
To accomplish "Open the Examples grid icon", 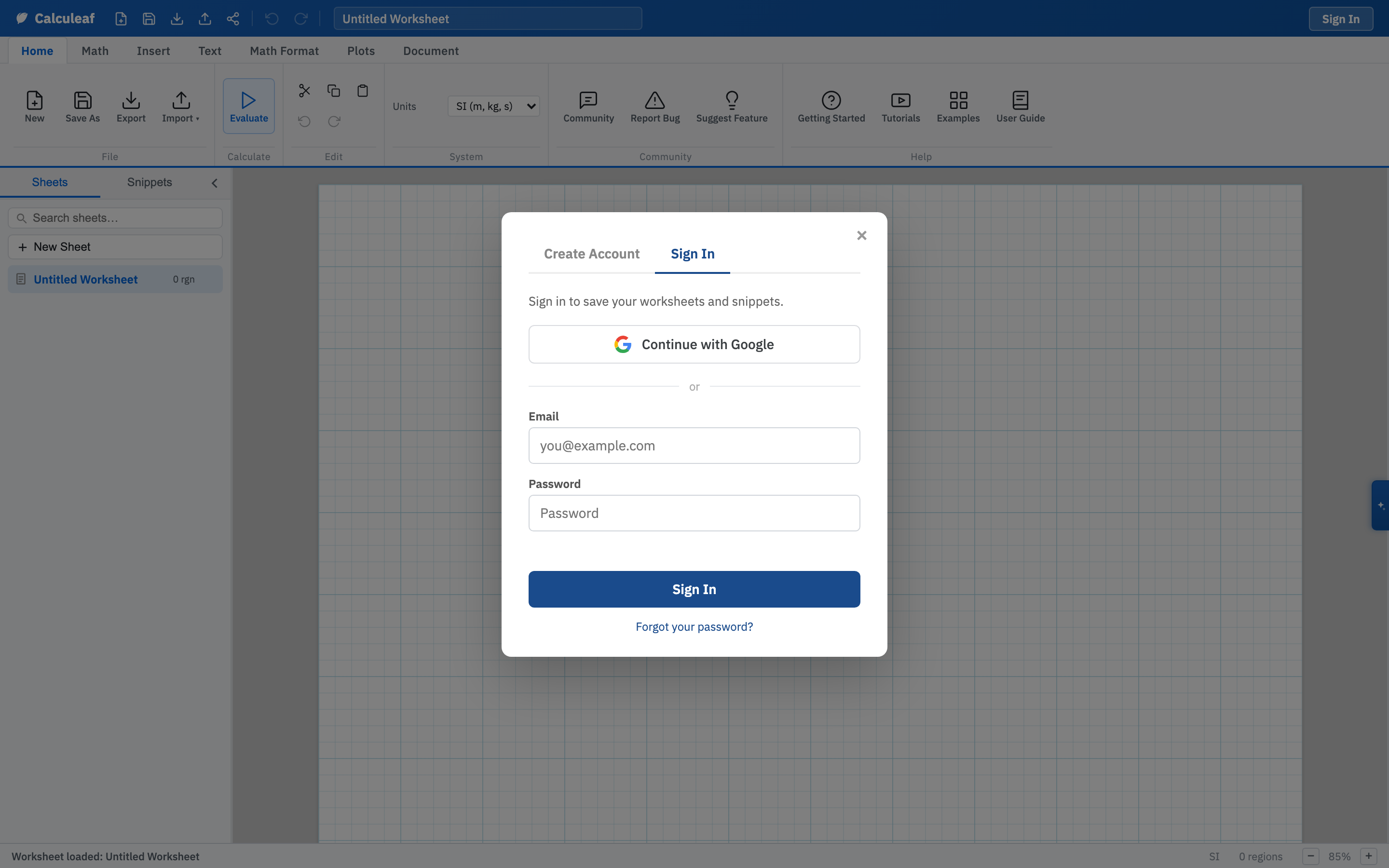I will coord(958,106).
